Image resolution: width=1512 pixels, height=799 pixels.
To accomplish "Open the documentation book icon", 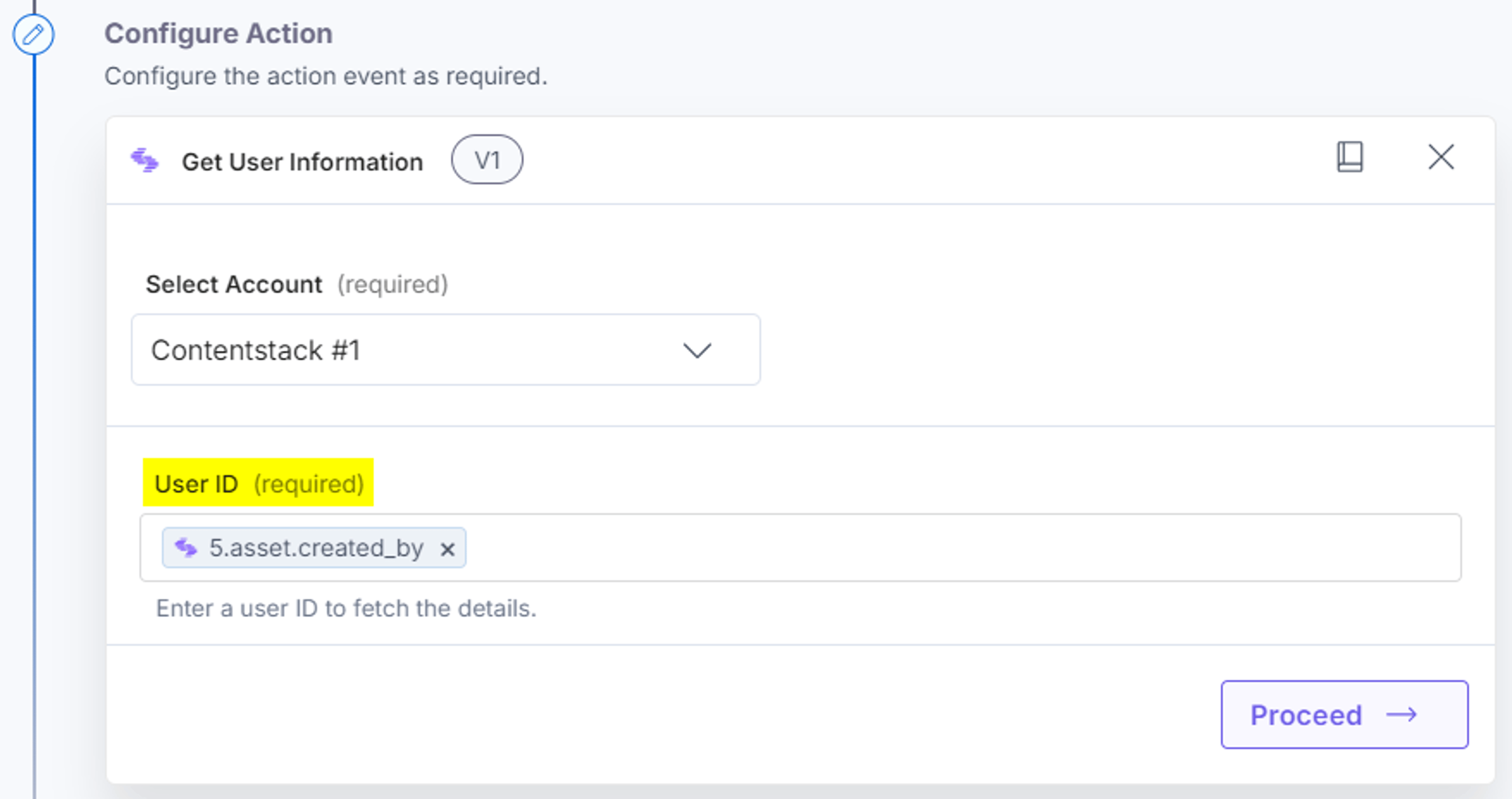I will (x=1349, y=157).
